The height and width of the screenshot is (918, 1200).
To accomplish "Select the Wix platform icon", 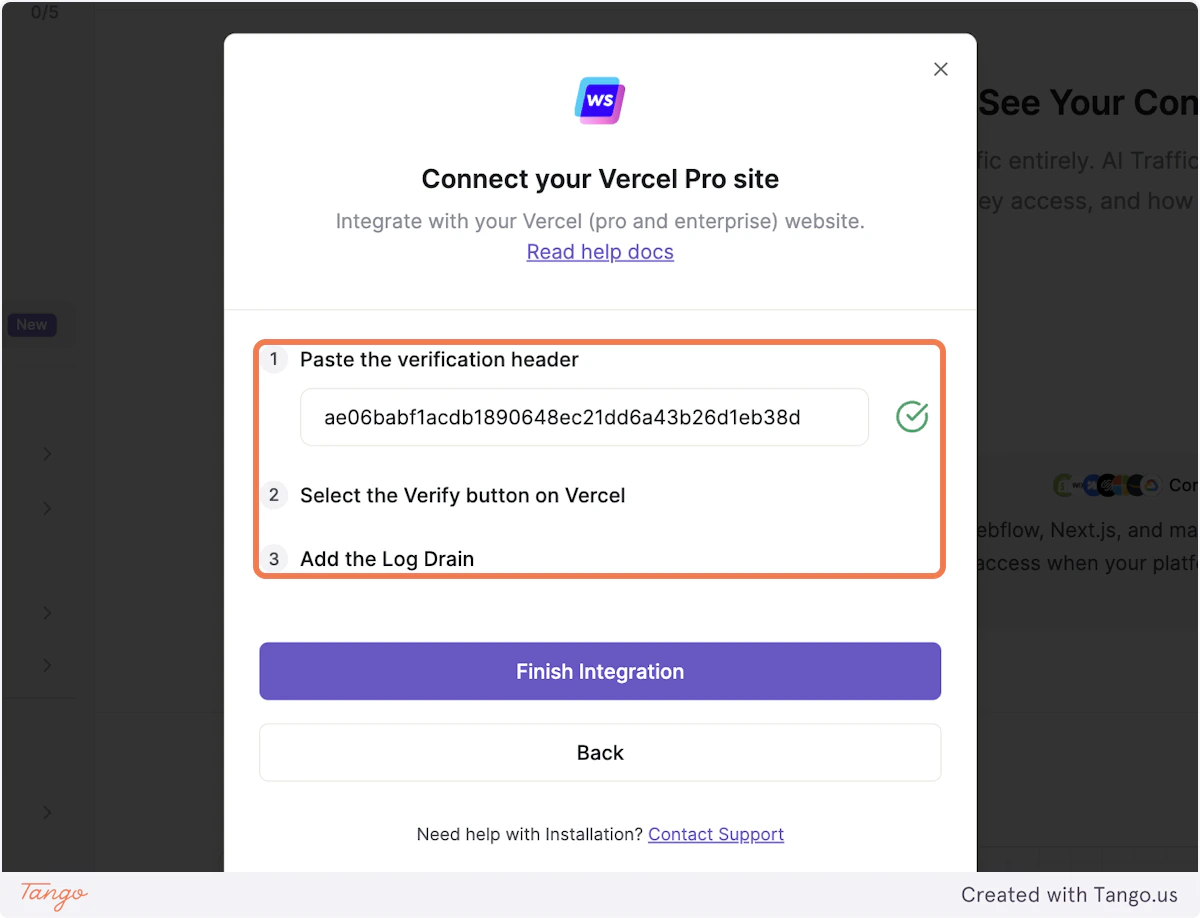I will point(1078,485).
